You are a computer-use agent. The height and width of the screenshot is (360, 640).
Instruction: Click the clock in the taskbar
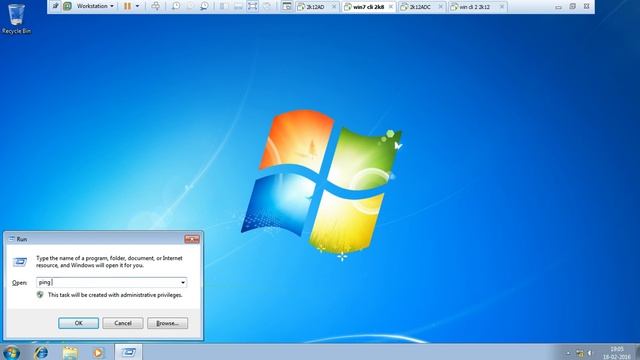click(617, 353)
